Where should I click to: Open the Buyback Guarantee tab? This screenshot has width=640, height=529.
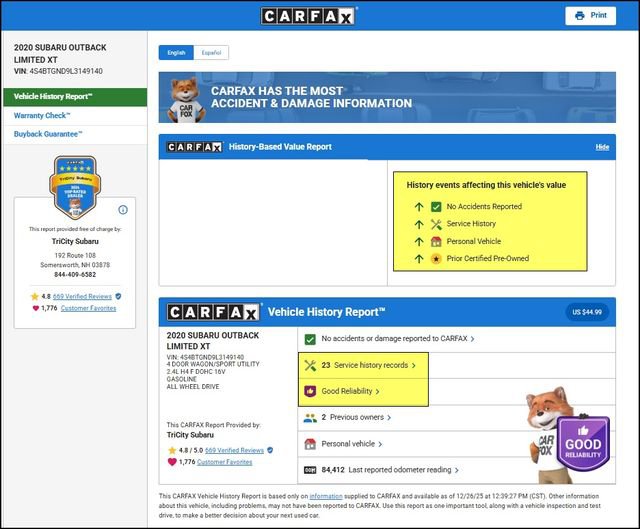pos(48,134)
